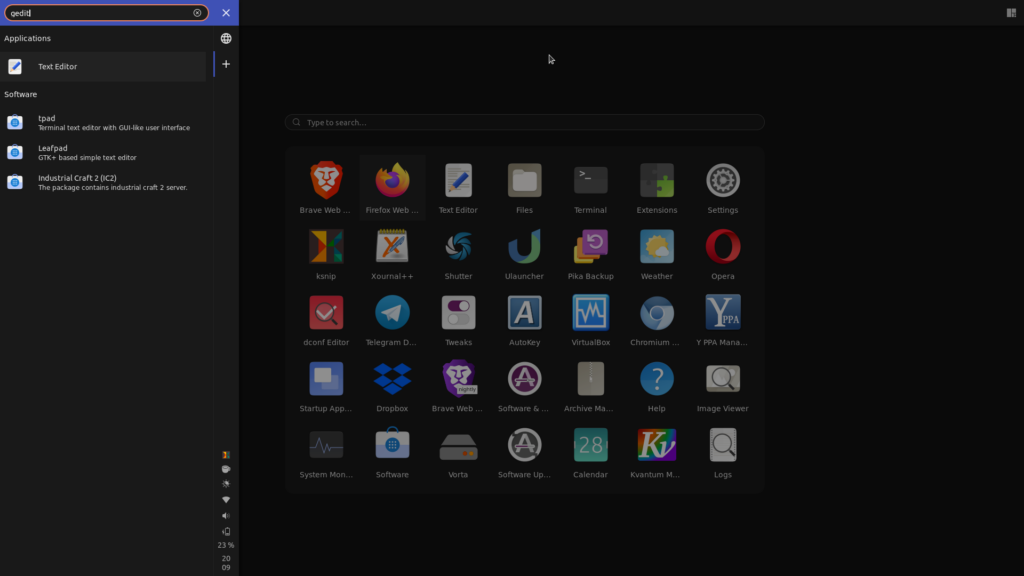The image size is (1024, 576).
Task: Open the dconf Editor app
Action: 326,313
